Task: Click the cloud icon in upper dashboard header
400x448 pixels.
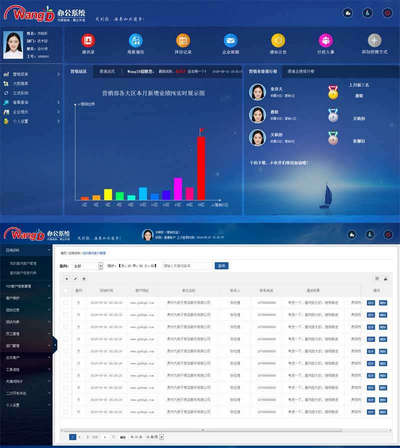Action: click(348, 13)
